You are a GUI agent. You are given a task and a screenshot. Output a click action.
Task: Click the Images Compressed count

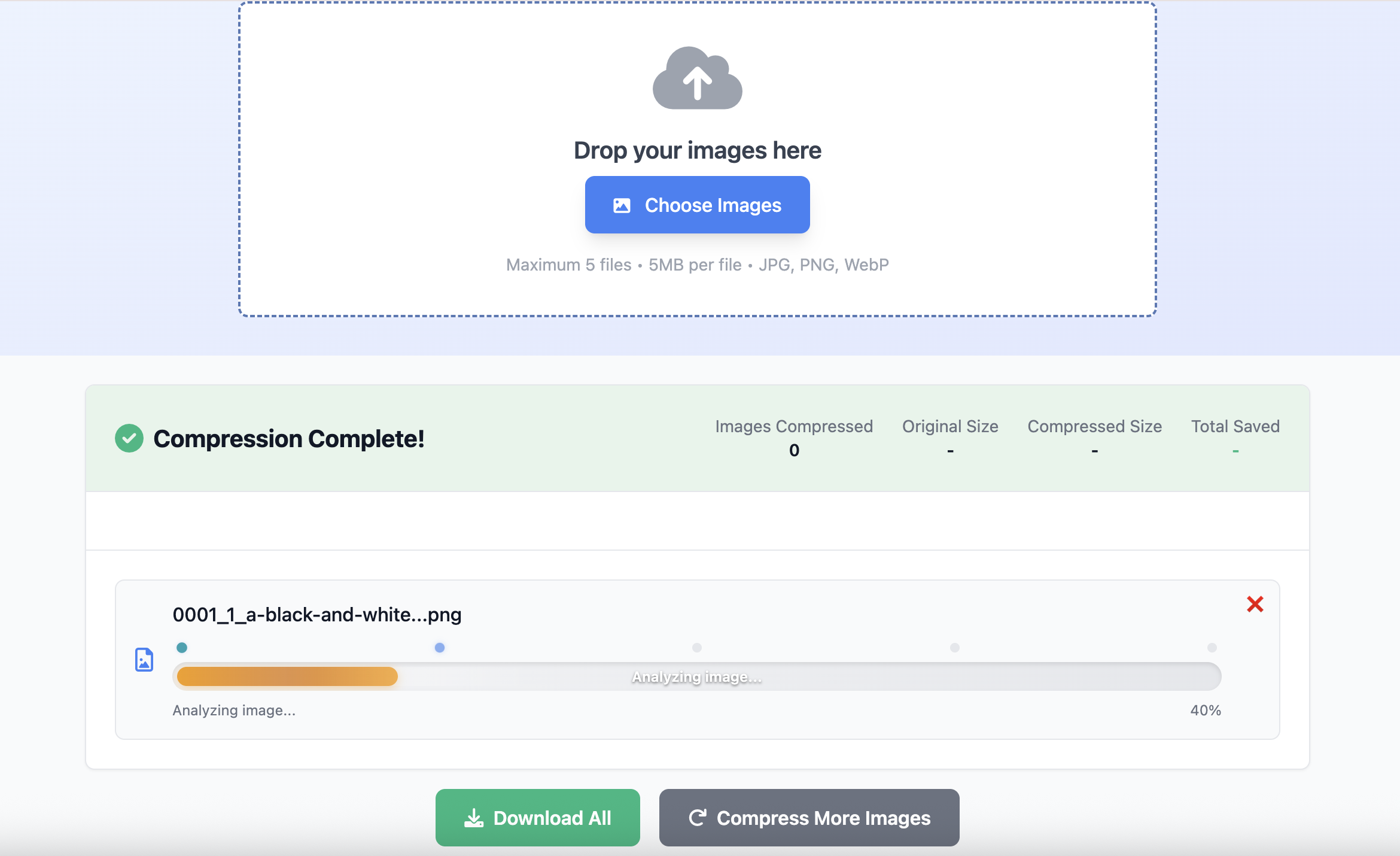pos(794,450)
